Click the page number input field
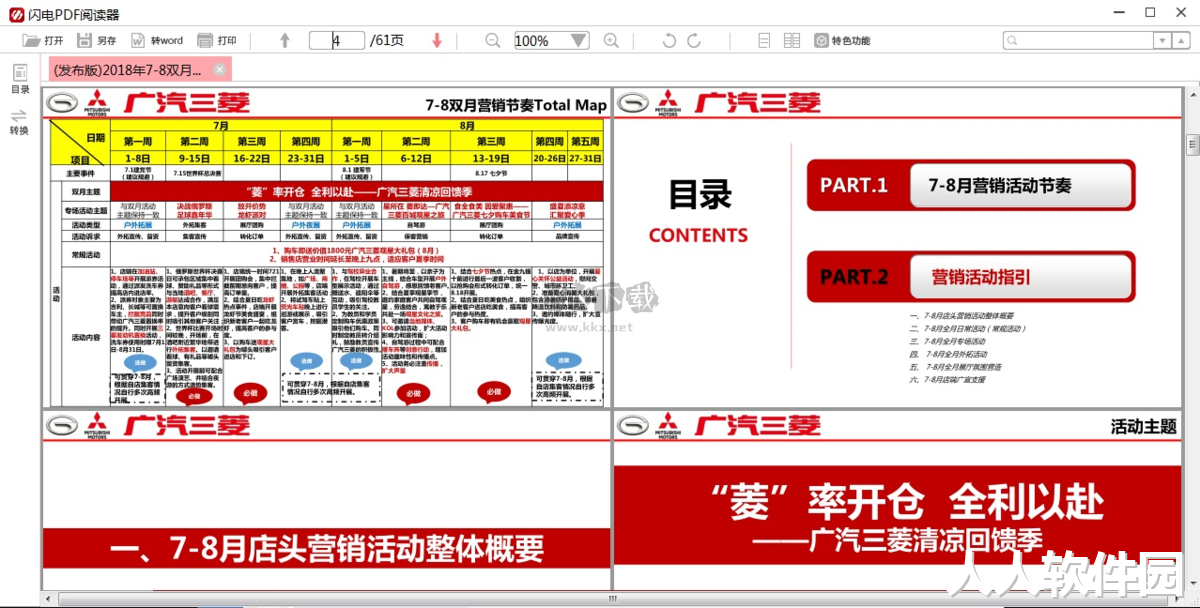Image resolution: width=1200 pixels, height=608 pixels. pyautogui.click(x=337, y=41)
